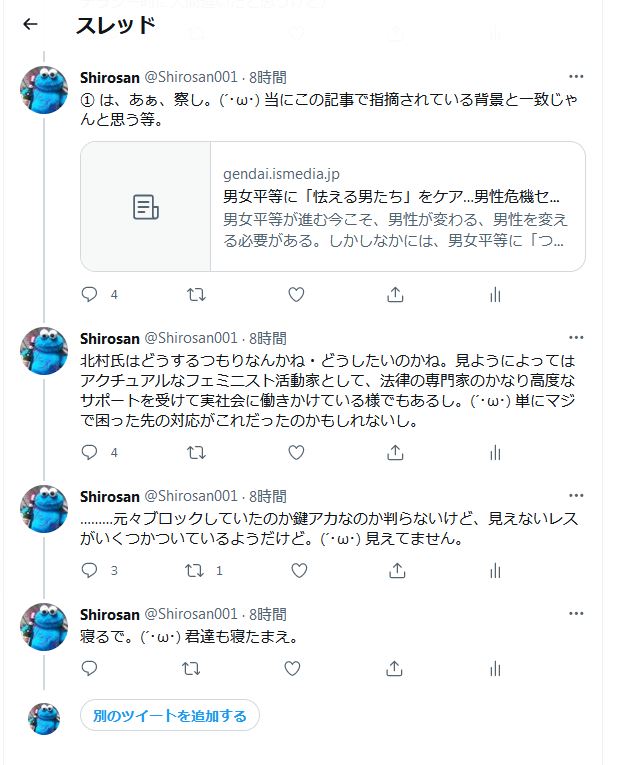This screenshot has width=619, height=765.
Task: Open the gendai.ismedia.jp article link card
Action: pos(333,206)
